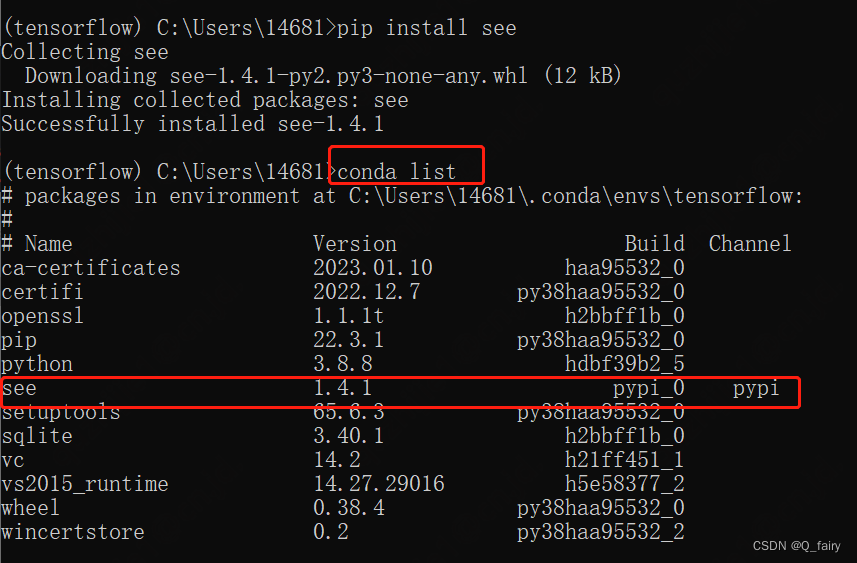Click version '3.40.1'
The height and width of the screenshot is (563, 857).
pyautogui.click(x=349, y=436)
